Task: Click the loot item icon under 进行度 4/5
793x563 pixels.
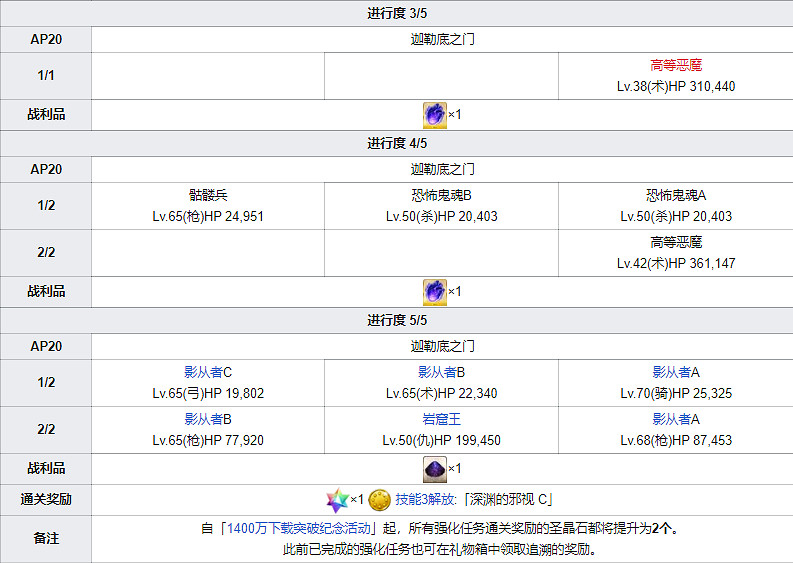Action: 434,292
